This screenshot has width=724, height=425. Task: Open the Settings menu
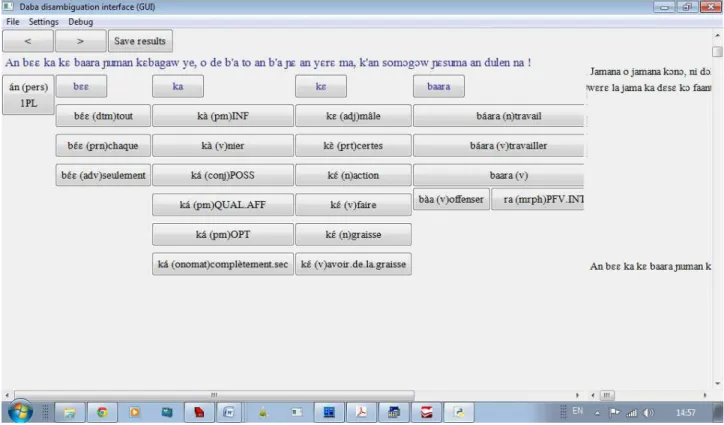click(43, 22)
